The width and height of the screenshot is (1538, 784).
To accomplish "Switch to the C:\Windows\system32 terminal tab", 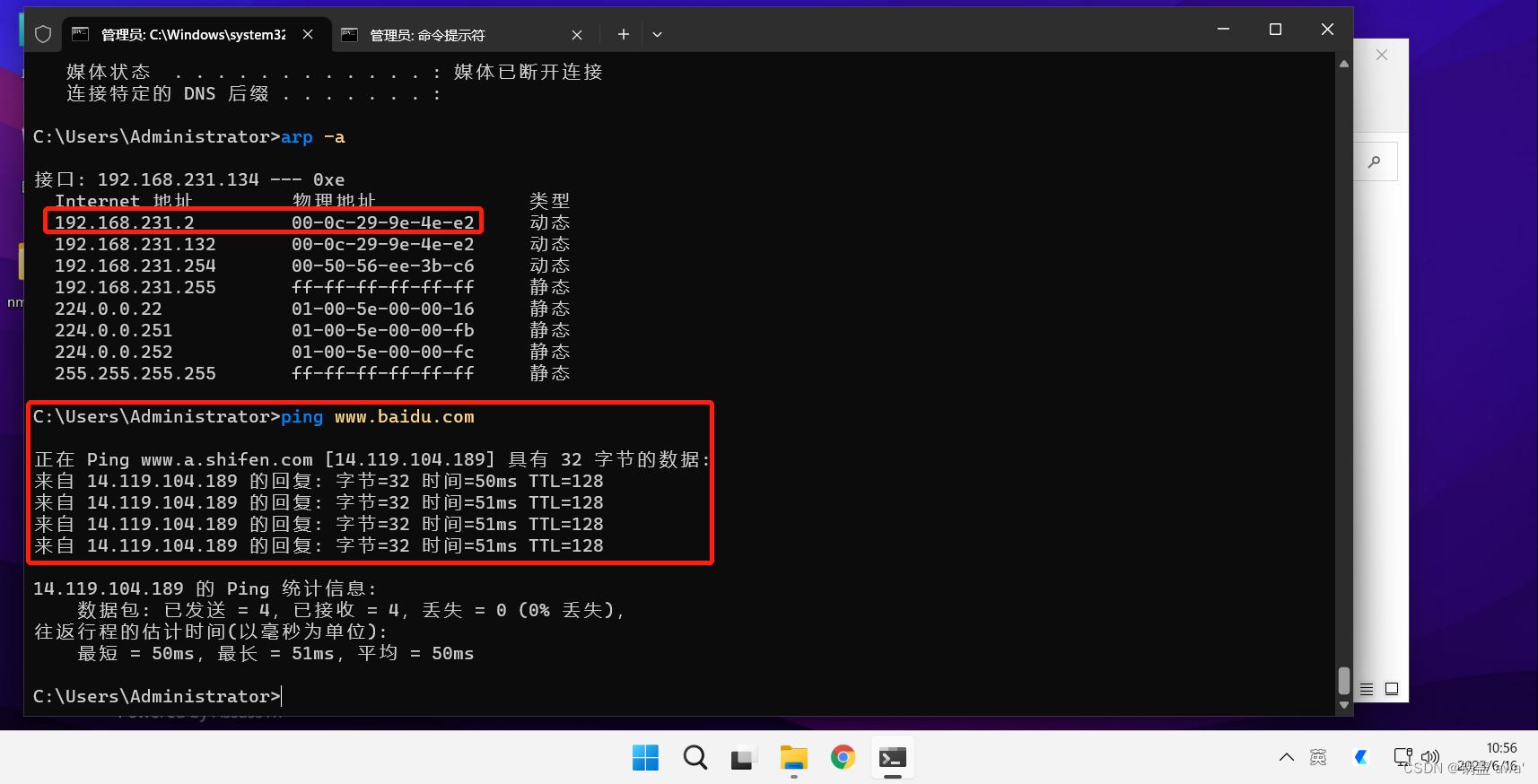I will [x=193, y=34].
